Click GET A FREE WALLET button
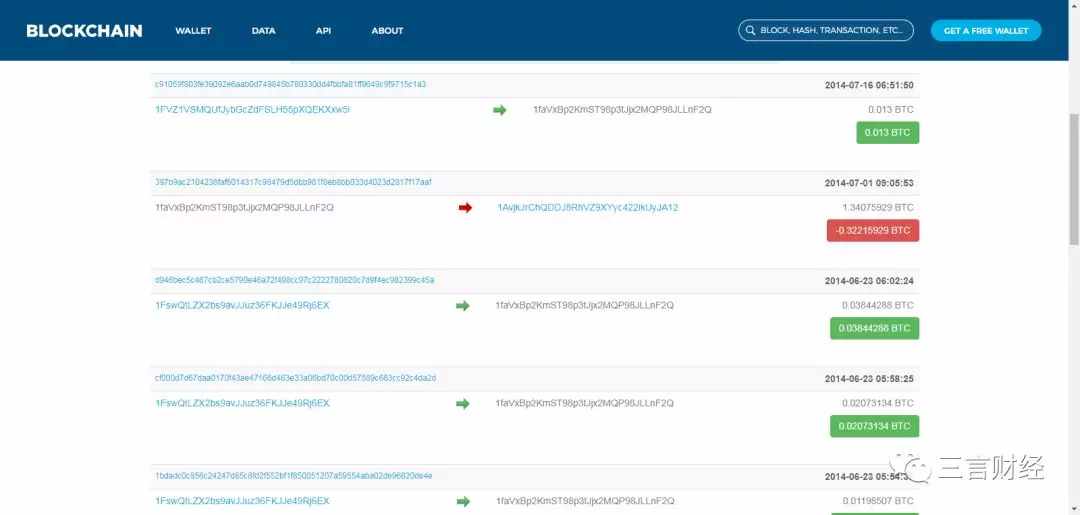 [986, 31]
